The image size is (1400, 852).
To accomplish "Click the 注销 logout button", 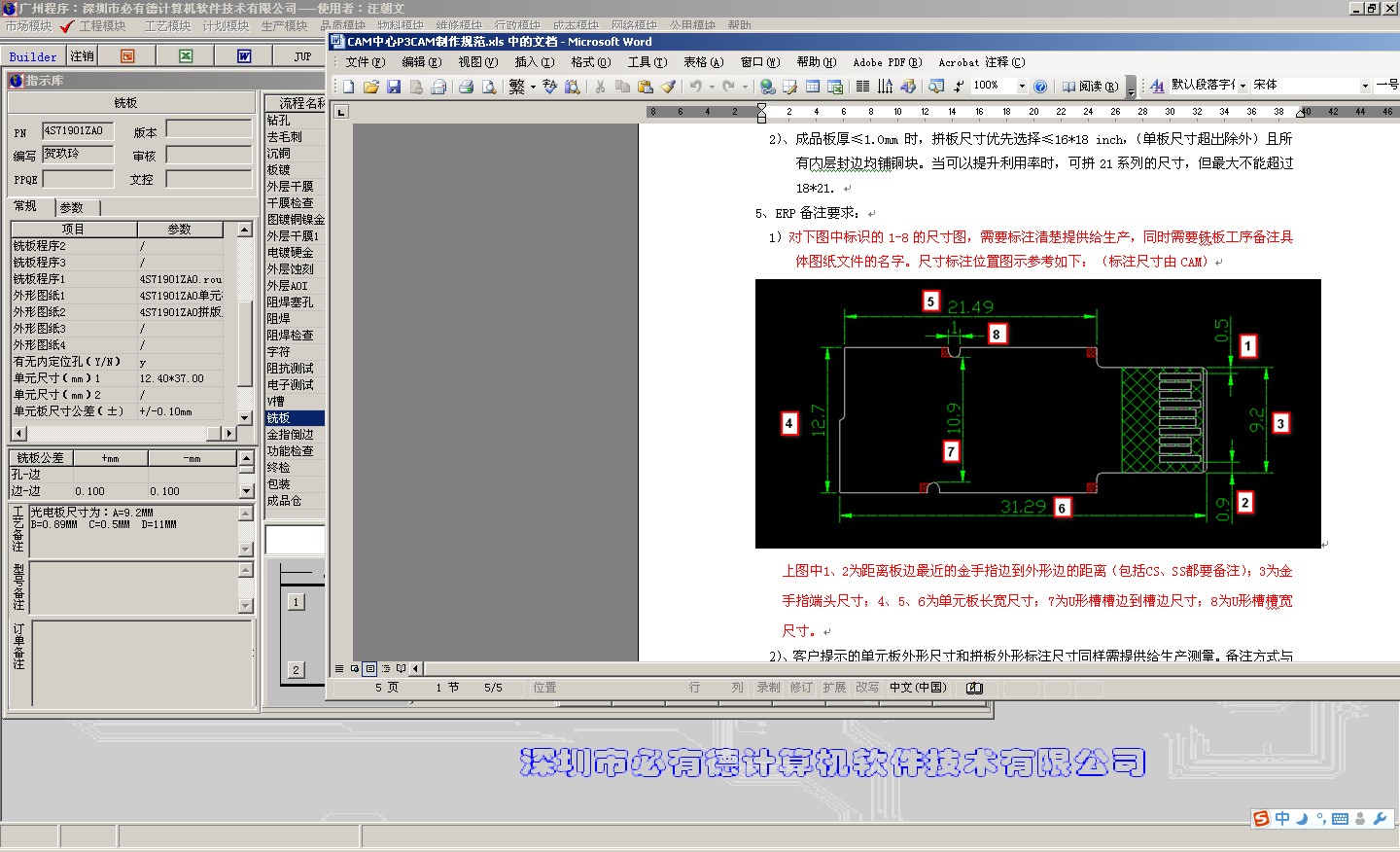I will [x=82, y=56].
